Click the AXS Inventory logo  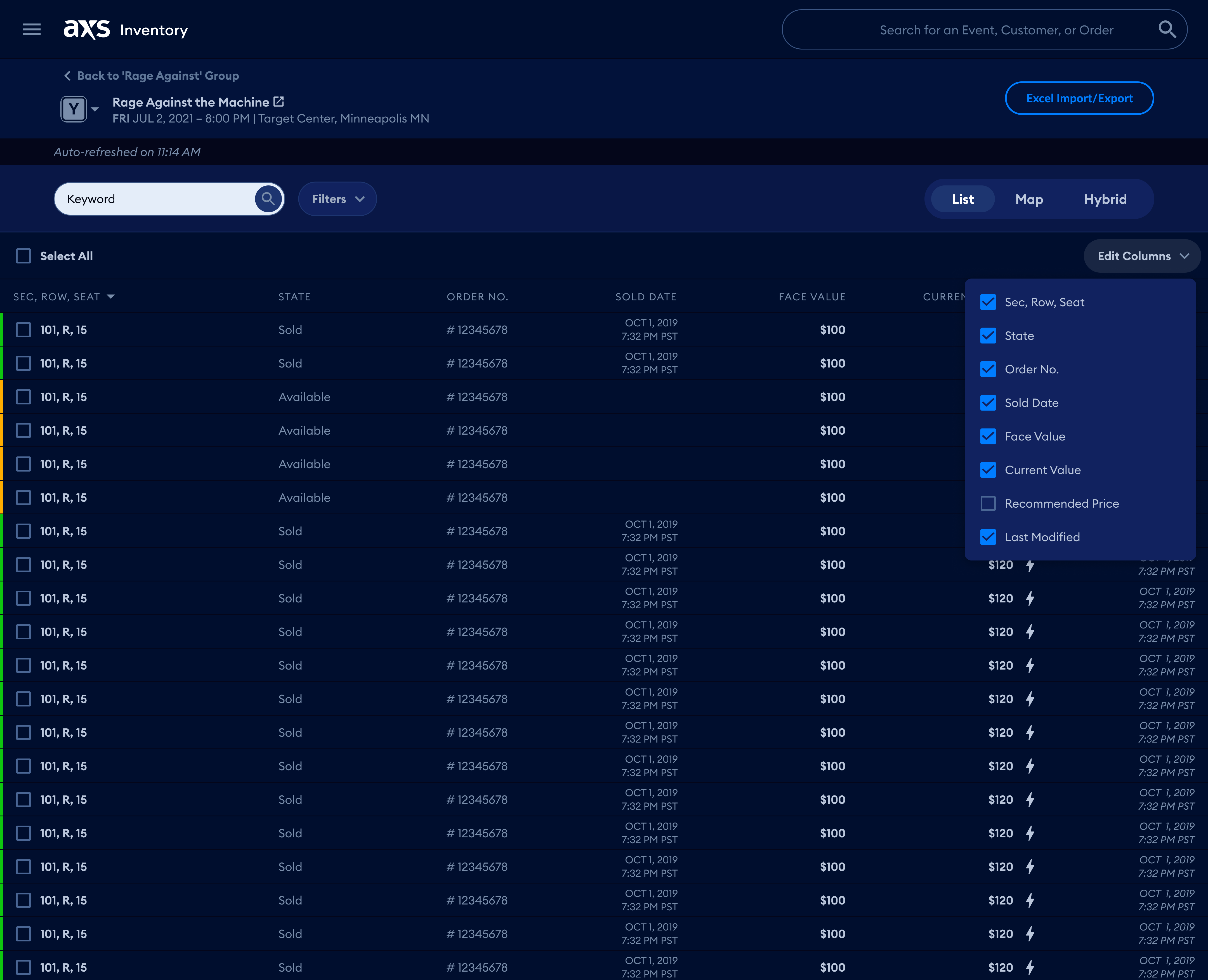[125, 29]
